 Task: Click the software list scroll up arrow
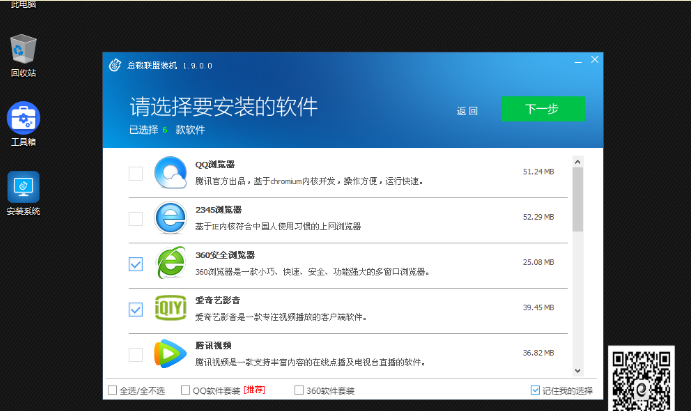(578, 162)
